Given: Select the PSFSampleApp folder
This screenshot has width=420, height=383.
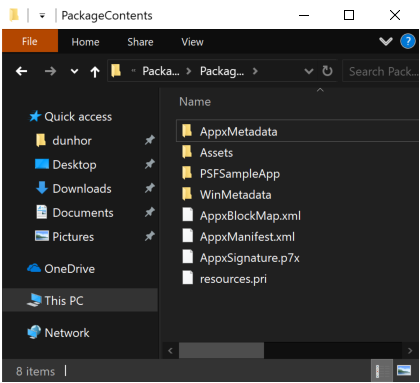Looking at the screenshot, I should coord(240,174).
